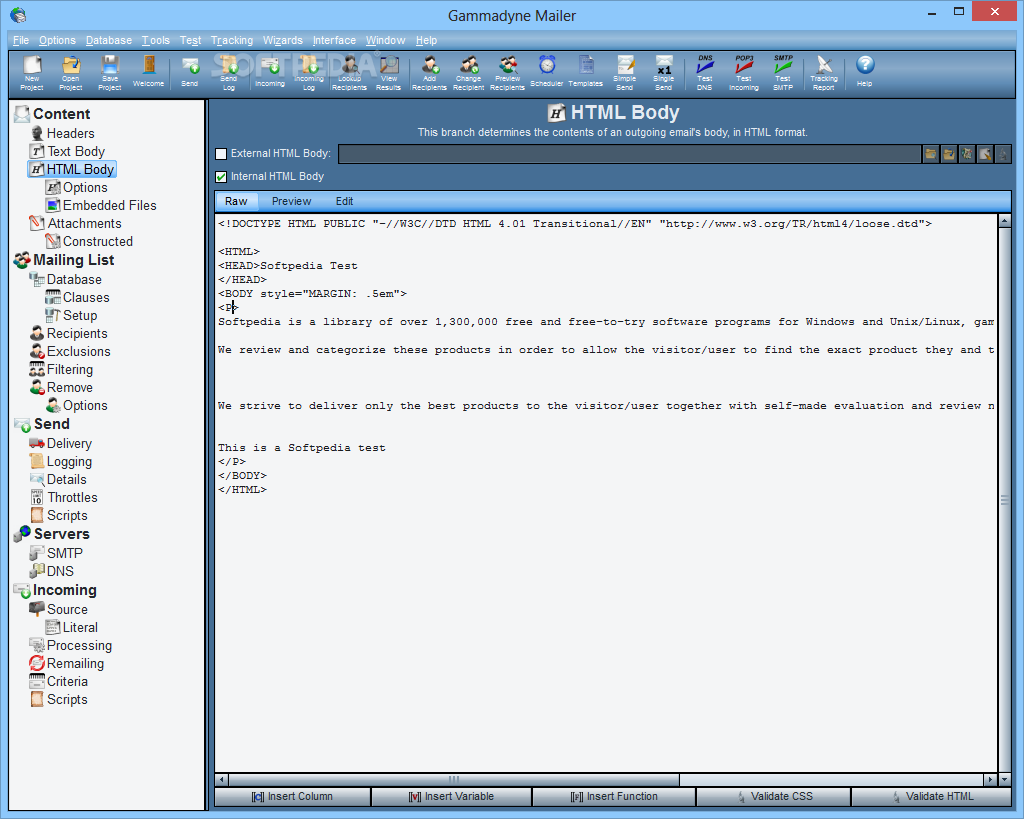Click the Insert Function button

614,797
